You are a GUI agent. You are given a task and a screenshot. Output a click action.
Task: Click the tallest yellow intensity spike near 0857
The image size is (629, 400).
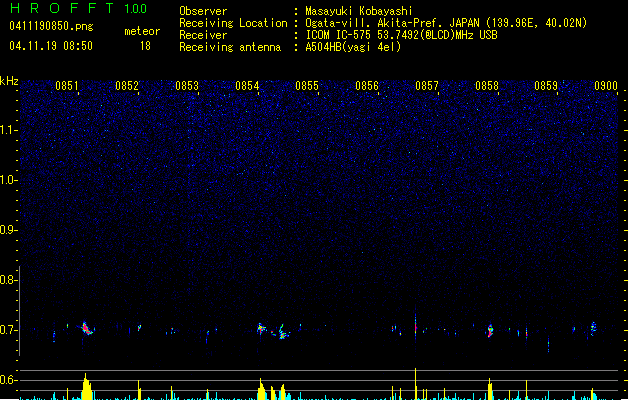(x=416, y=384)
